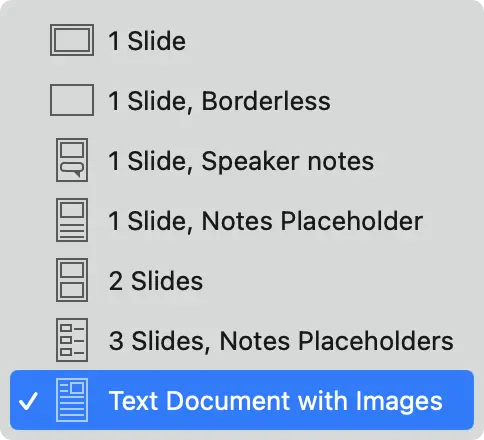Viewport: 484px width, 440px height.
Task: Click the checkmark beside Text Document with Images
Action: click(x=28, y=401)
